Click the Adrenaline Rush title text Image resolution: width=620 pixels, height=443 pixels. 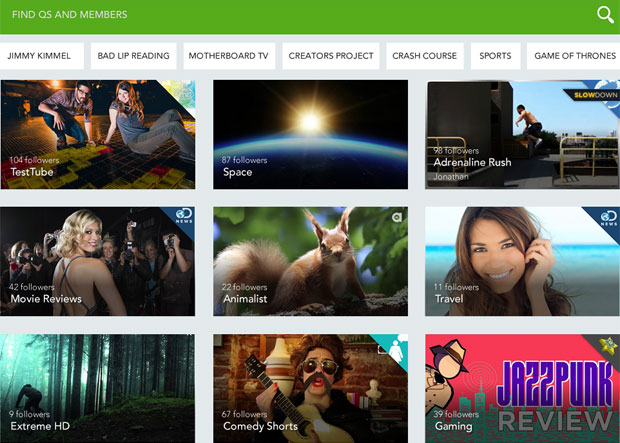pyautogui.click(x=473, y=162)
